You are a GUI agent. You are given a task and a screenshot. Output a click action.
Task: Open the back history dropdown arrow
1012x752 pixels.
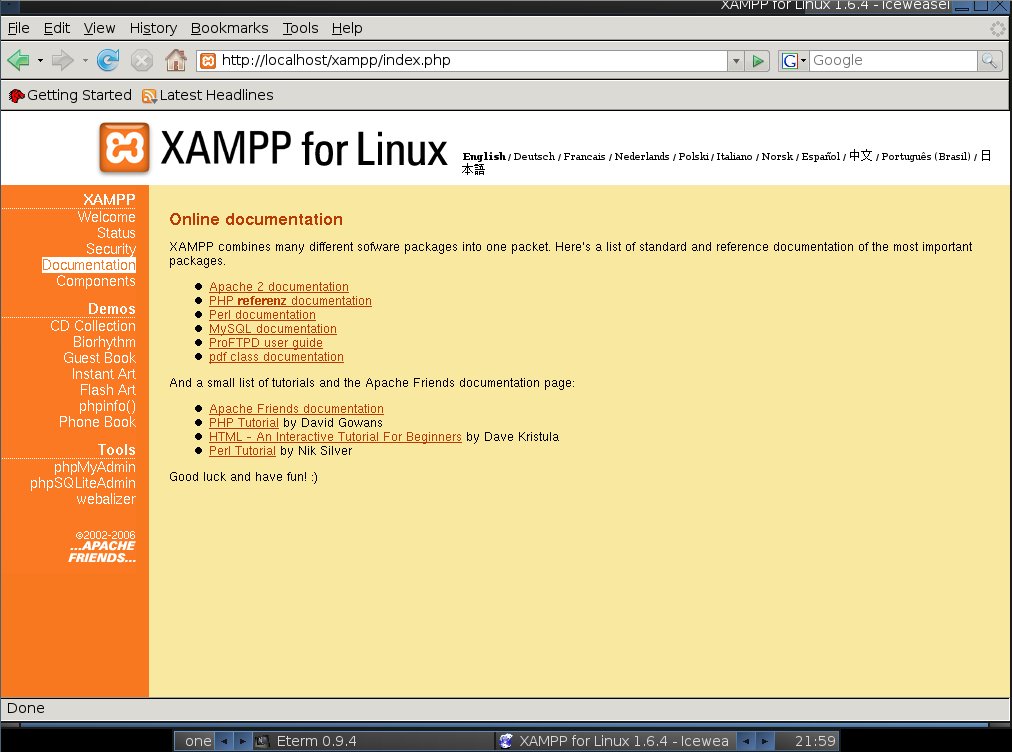click(x=40, y=61)
